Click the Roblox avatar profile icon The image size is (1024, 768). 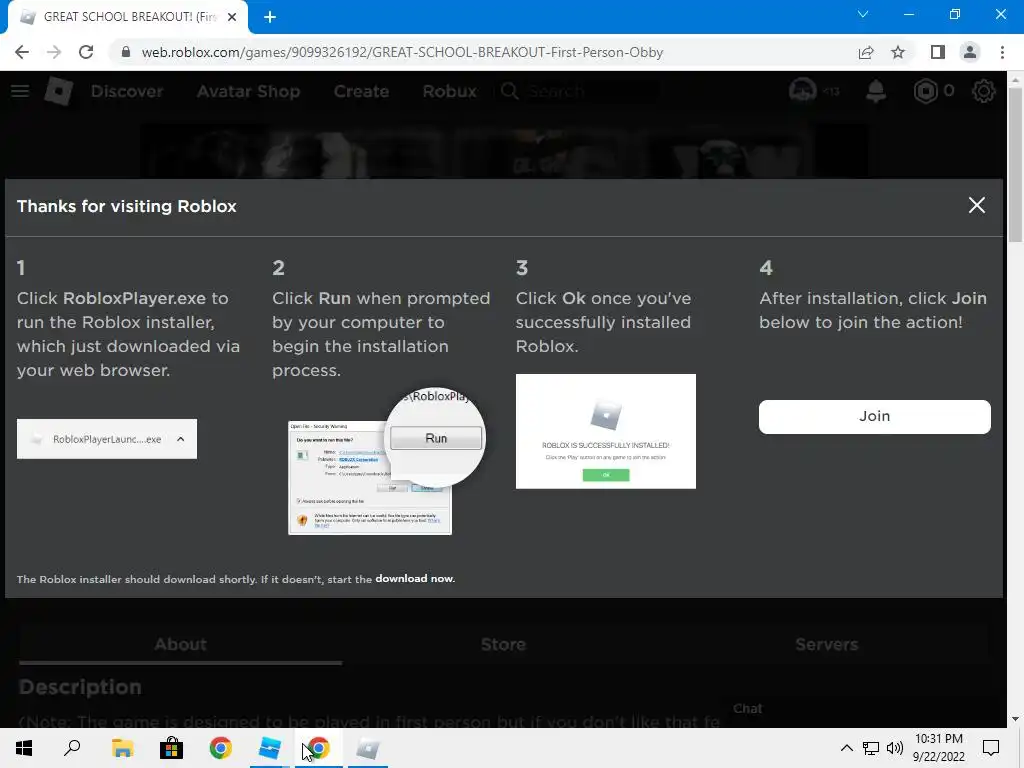pyautogui.click(x=803, y=91)
